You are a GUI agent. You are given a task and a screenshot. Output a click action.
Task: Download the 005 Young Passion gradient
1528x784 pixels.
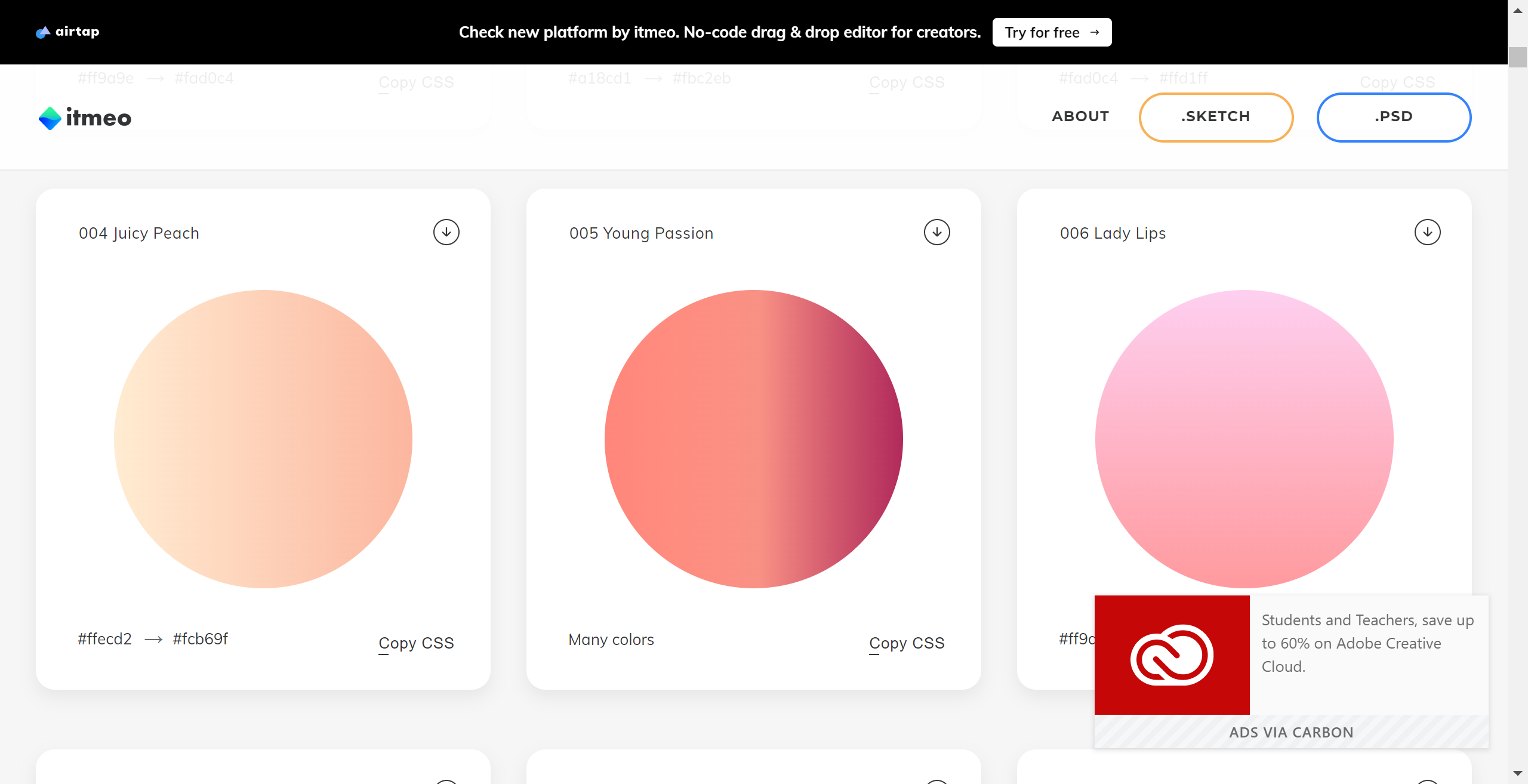tap(937, 232)
